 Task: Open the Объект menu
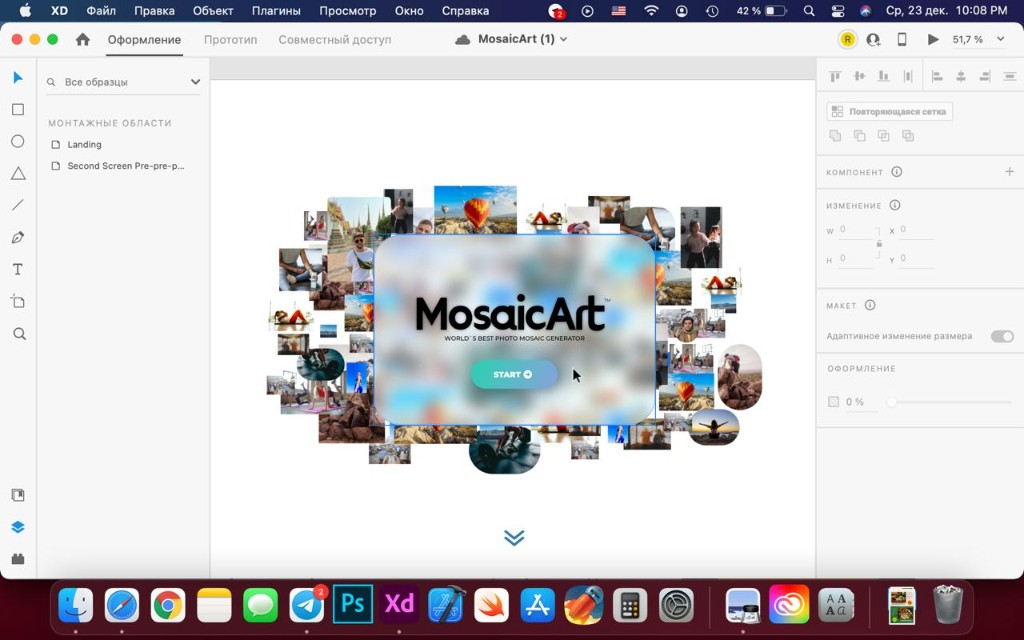(213, 10)
